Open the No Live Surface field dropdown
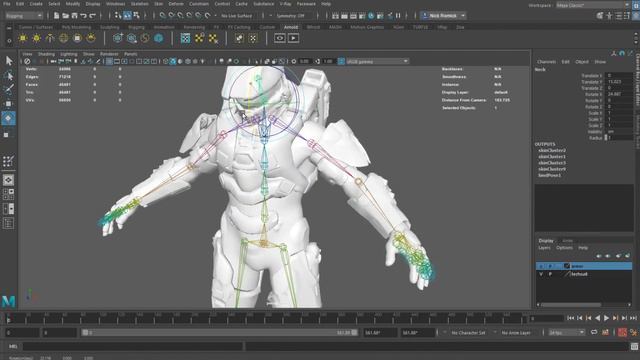This screenshot has width=640, height=360. [237, 16]
